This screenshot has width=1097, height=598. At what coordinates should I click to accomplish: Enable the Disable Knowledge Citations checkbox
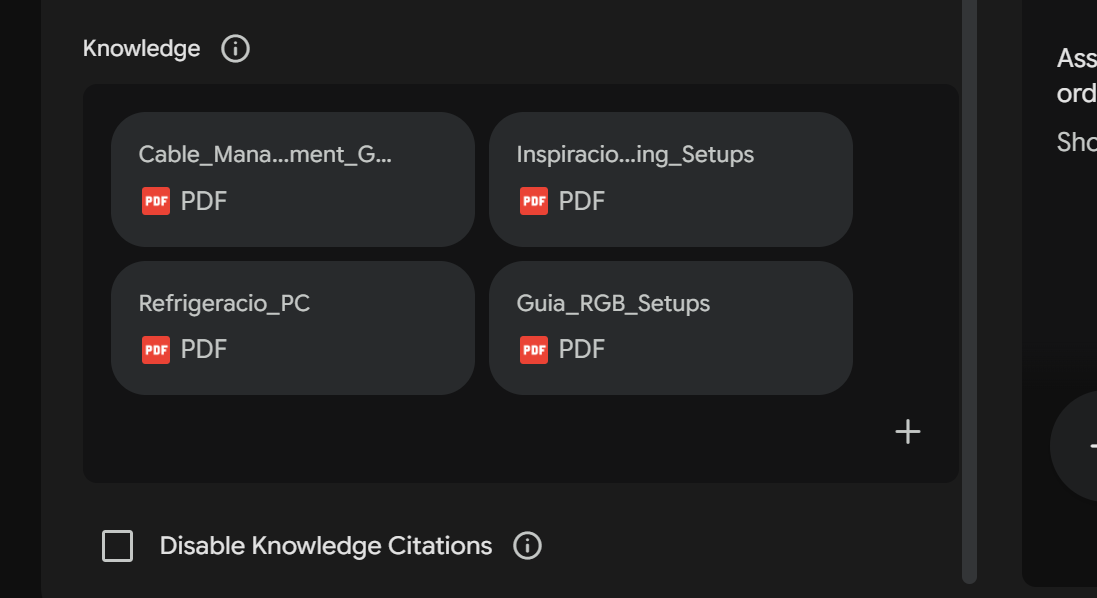click(x=118, y=546)
